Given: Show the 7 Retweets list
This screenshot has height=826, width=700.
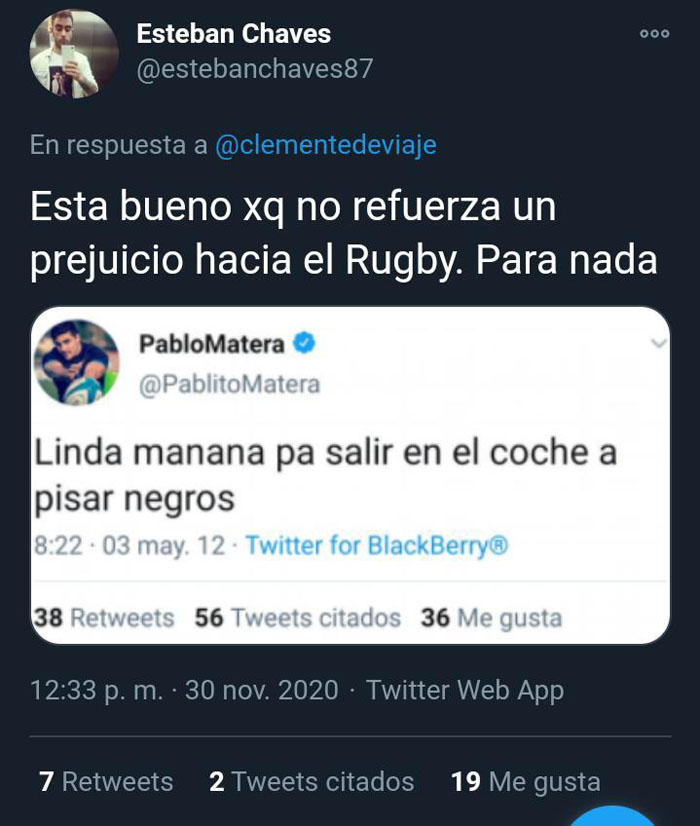Looking at the screenshot, I should pos(106,781).
